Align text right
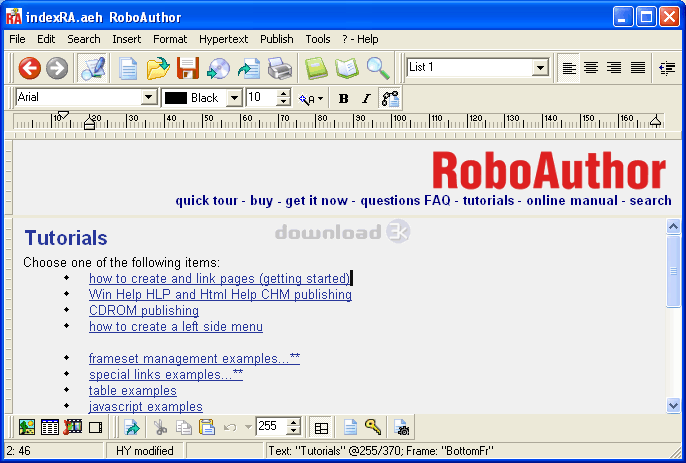 point(614,68)
